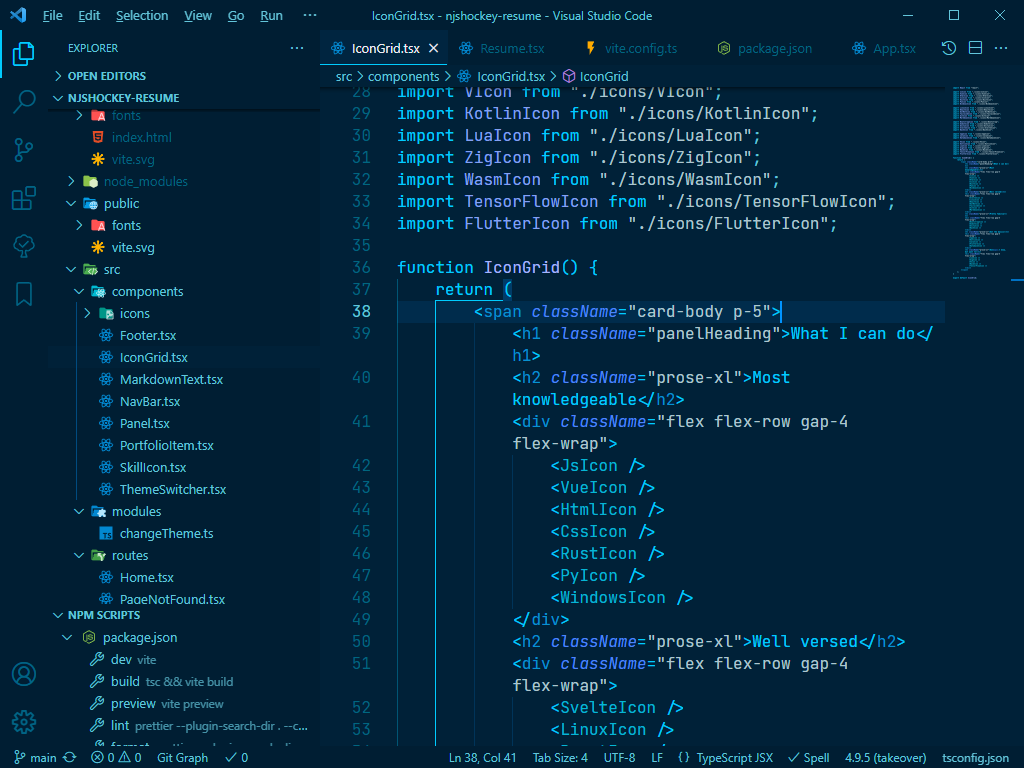
Task: Open the Manage gear icon
Action: coord(24,722)
